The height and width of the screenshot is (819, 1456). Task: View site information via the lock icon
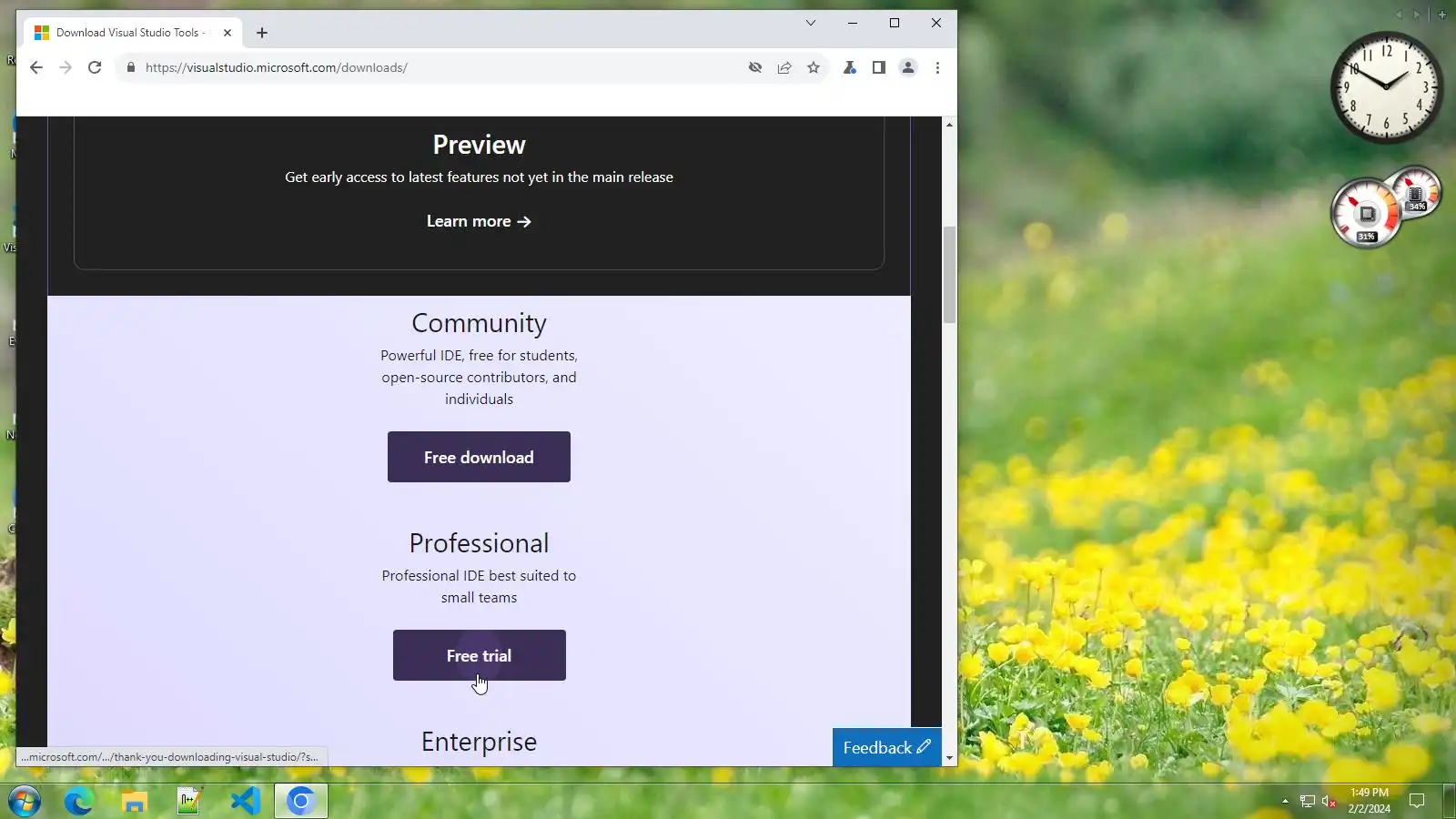coord(131,67)
